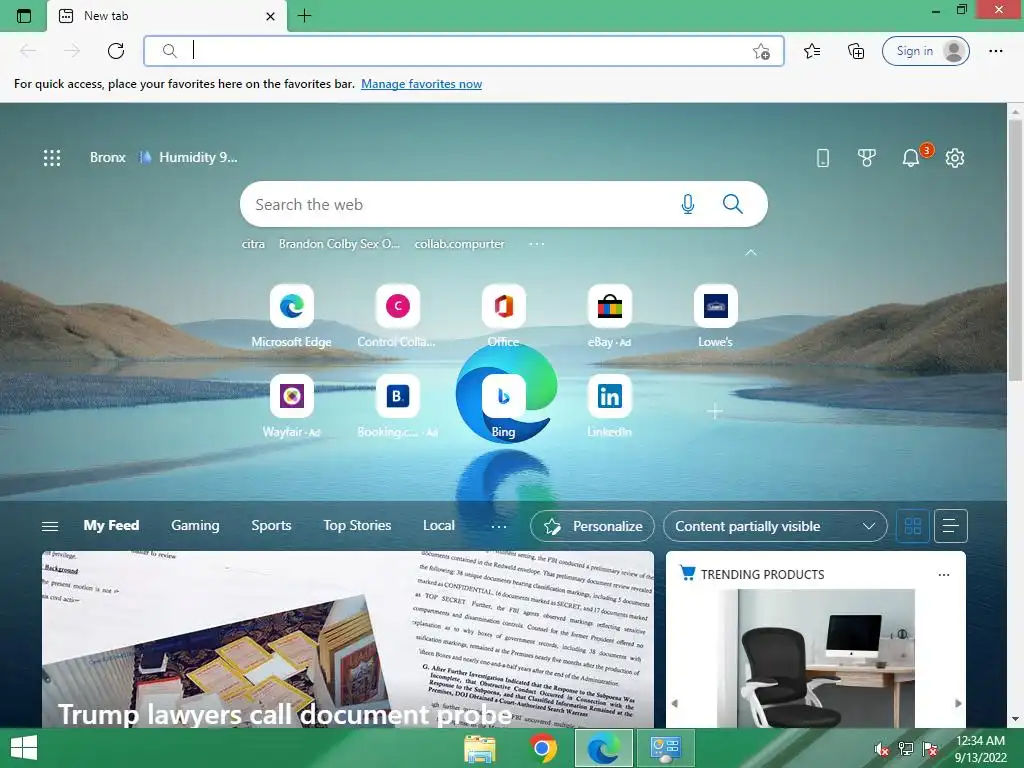
Task: Open the Favorites list icon
Action: tap(812, 51)
